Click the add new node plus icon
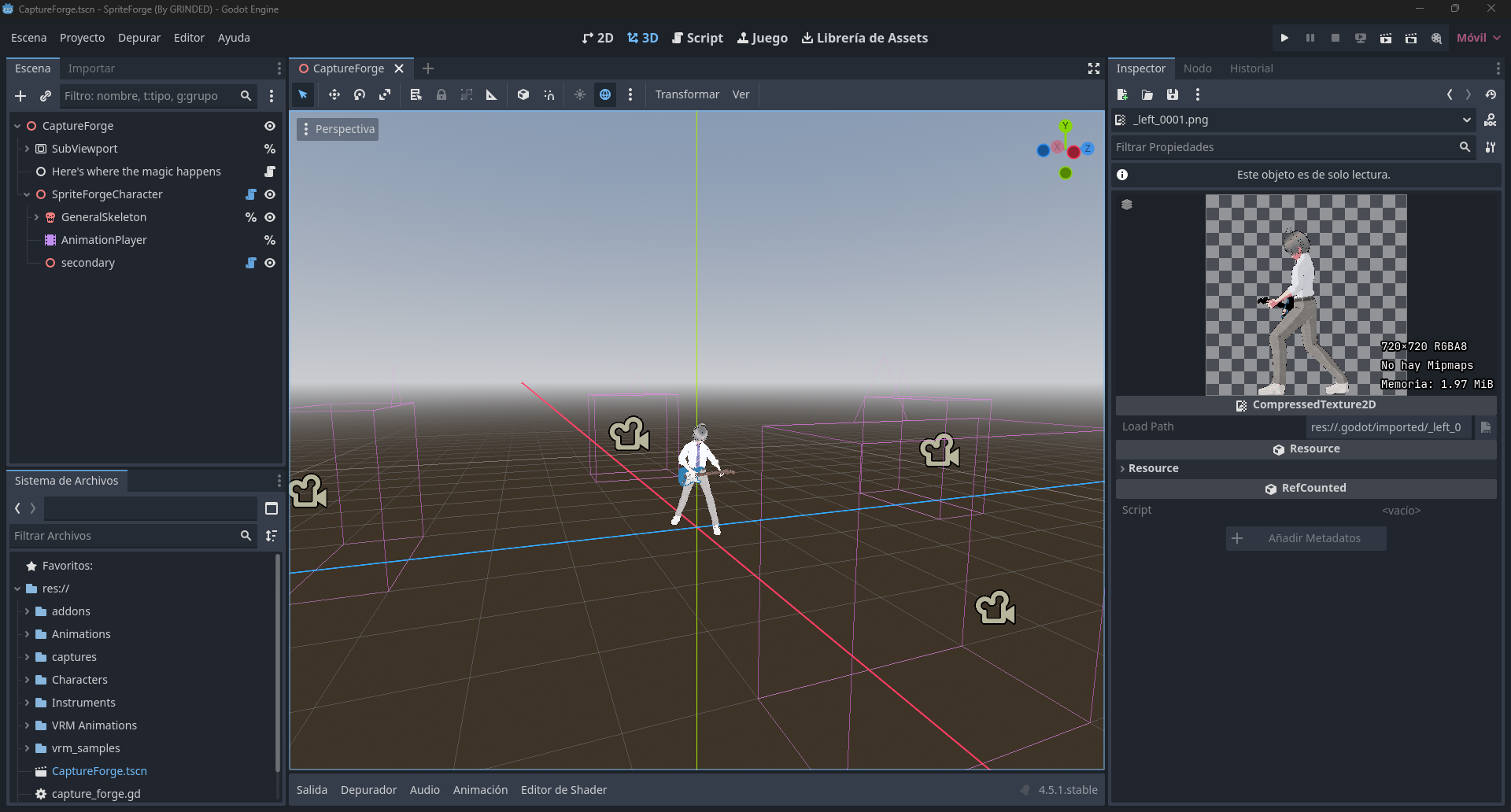 coord(20,96)
